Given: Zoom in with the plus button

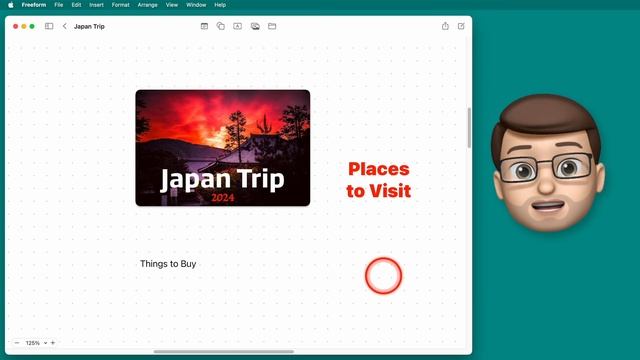Looking at the screenshot, I should tap(53, 343).
